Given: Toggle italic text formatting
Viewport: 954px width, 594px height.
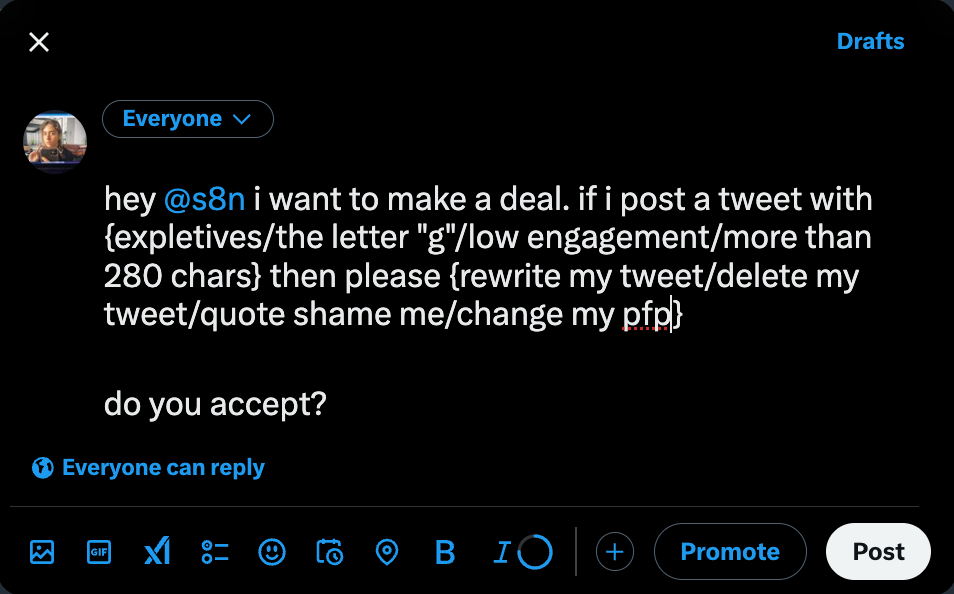Looking at the screenshot, I should coord(503,552).
